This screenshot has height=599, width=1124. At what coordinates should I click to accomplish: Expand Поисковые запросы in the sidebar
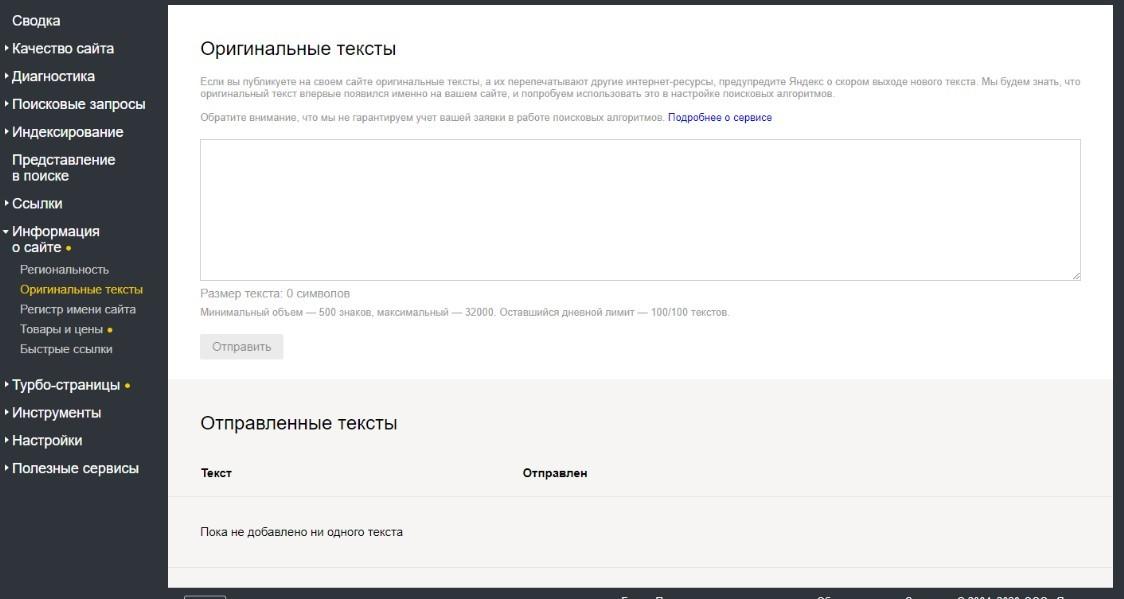78,104
